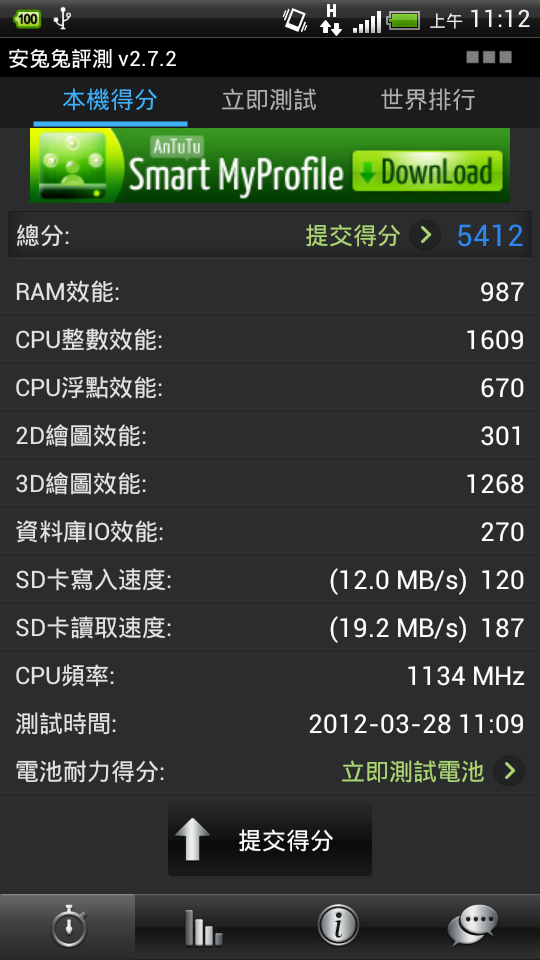Image resolution: width=540 pixels, height=960 pixels.
Task: Open the bar chart ranking icon
Action: (203, 927)
